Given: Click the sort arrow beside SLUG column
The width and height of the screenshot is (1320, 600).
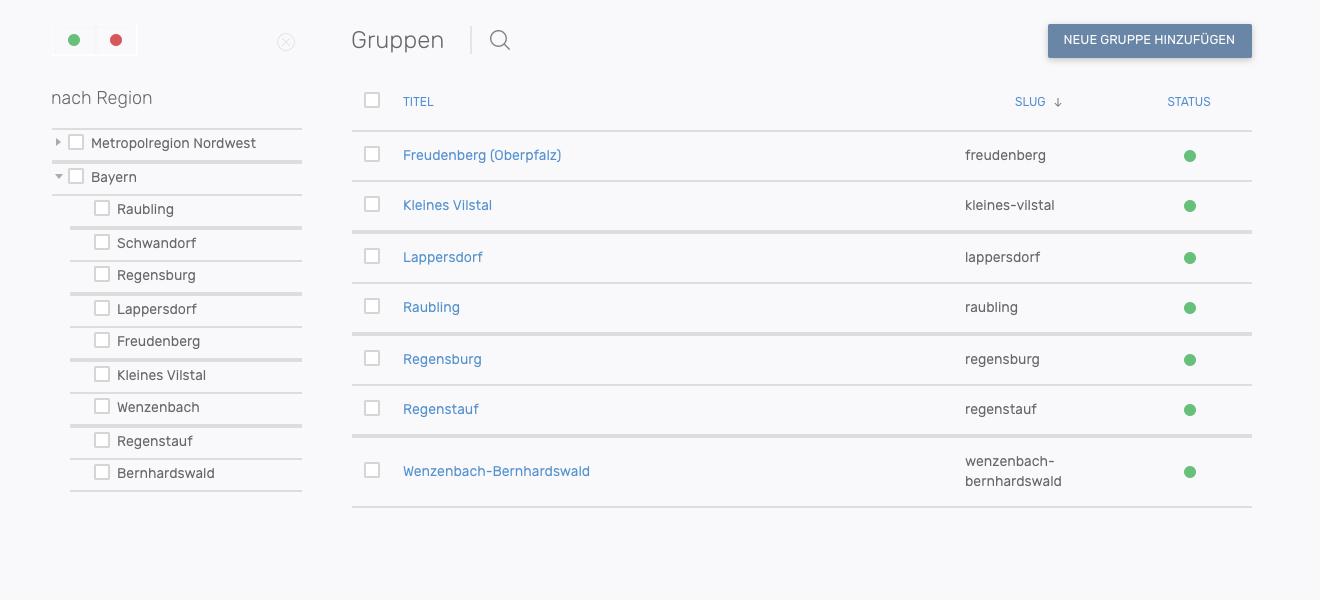Looking at the screenshot, I should [1058, 102].
